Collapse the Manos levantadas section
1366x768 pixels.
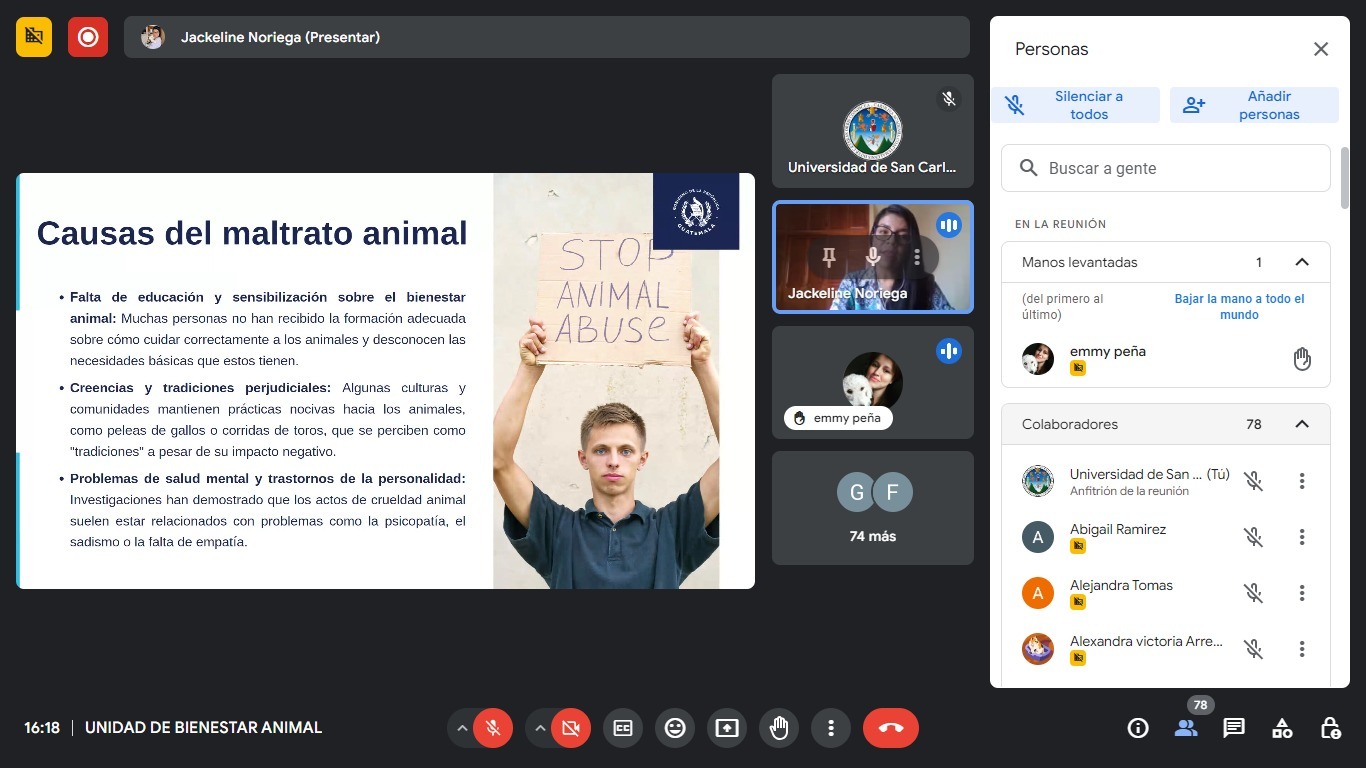pos(1301,262)
